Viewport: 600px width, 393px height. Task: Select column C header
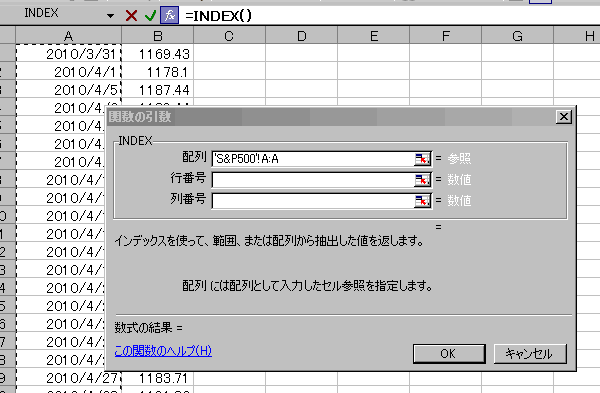tap(229, 36)
